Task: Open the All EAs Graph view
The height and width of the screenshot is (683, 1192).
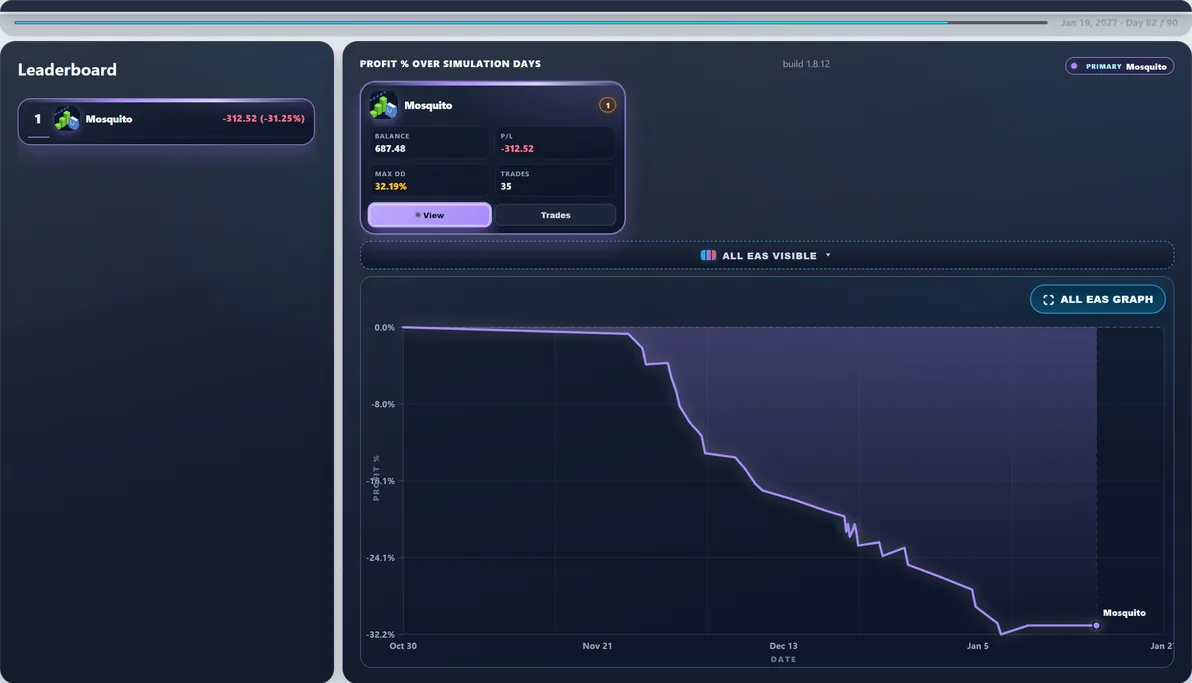Action: click(x=1098, y=299)
